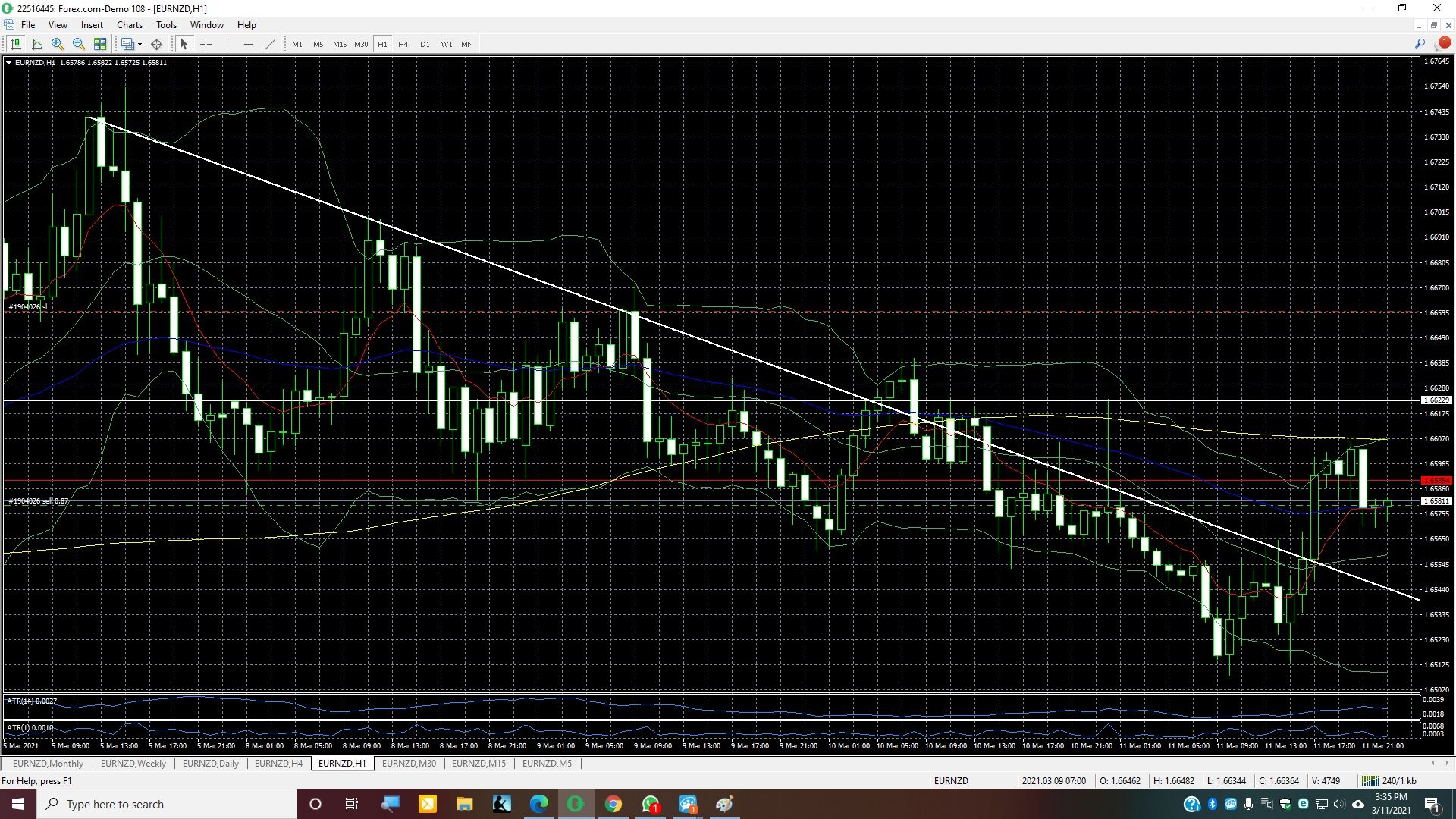Select the candlestick chart type icon
The image size is (1456, 819).
coord(15,44)
